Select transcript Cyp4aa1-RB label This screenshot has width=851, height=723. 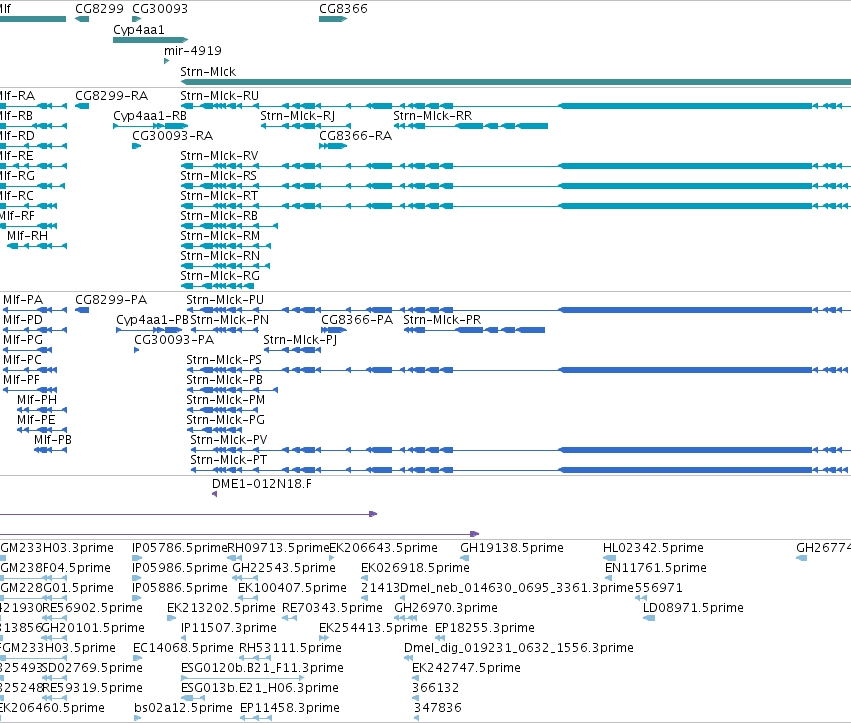150,116
